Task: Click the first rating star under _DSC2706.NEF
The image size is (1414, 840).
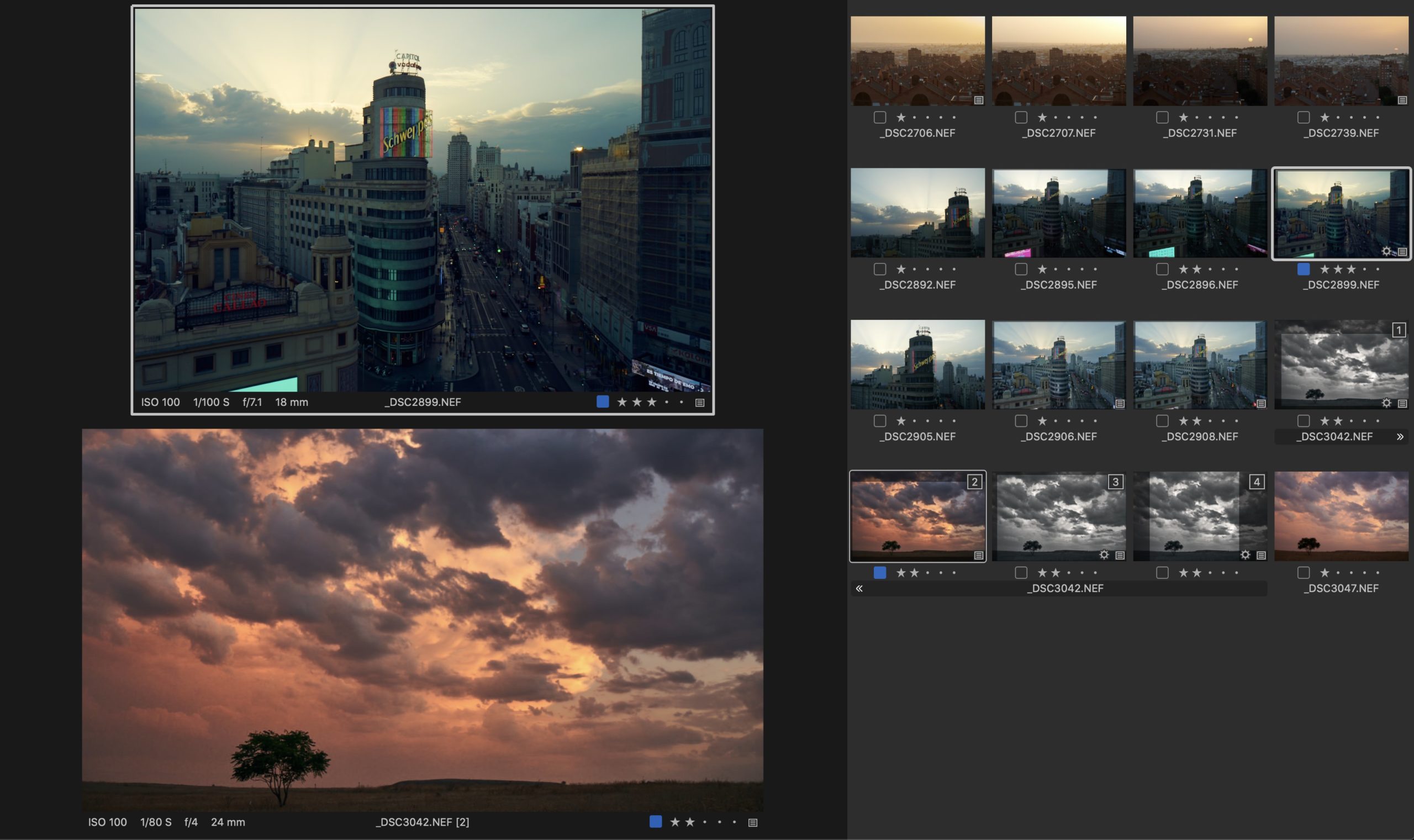Action: point(900,117)
